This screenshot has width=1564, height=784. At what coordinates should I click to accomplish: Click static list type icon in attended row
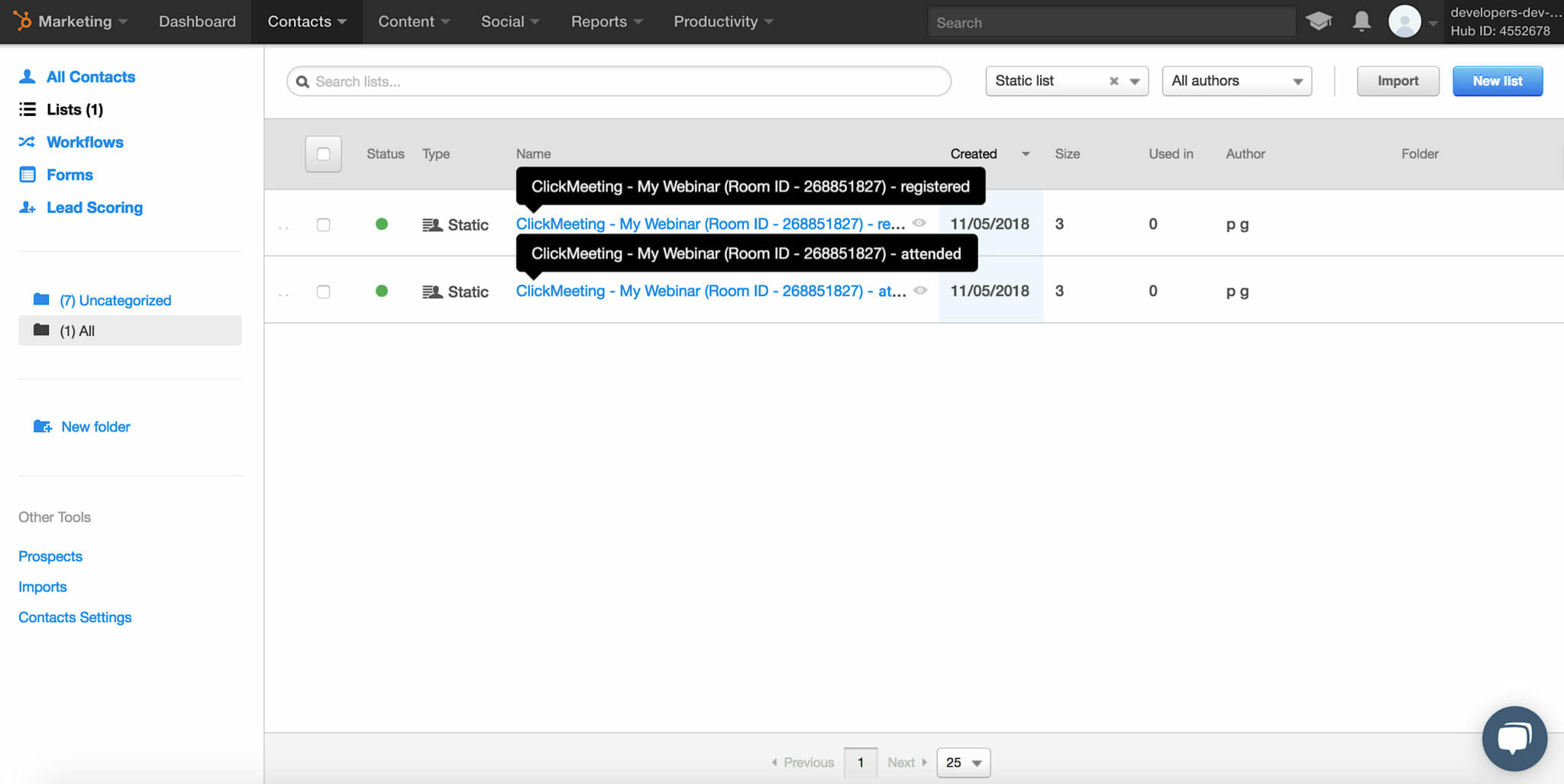pos(432,292)
